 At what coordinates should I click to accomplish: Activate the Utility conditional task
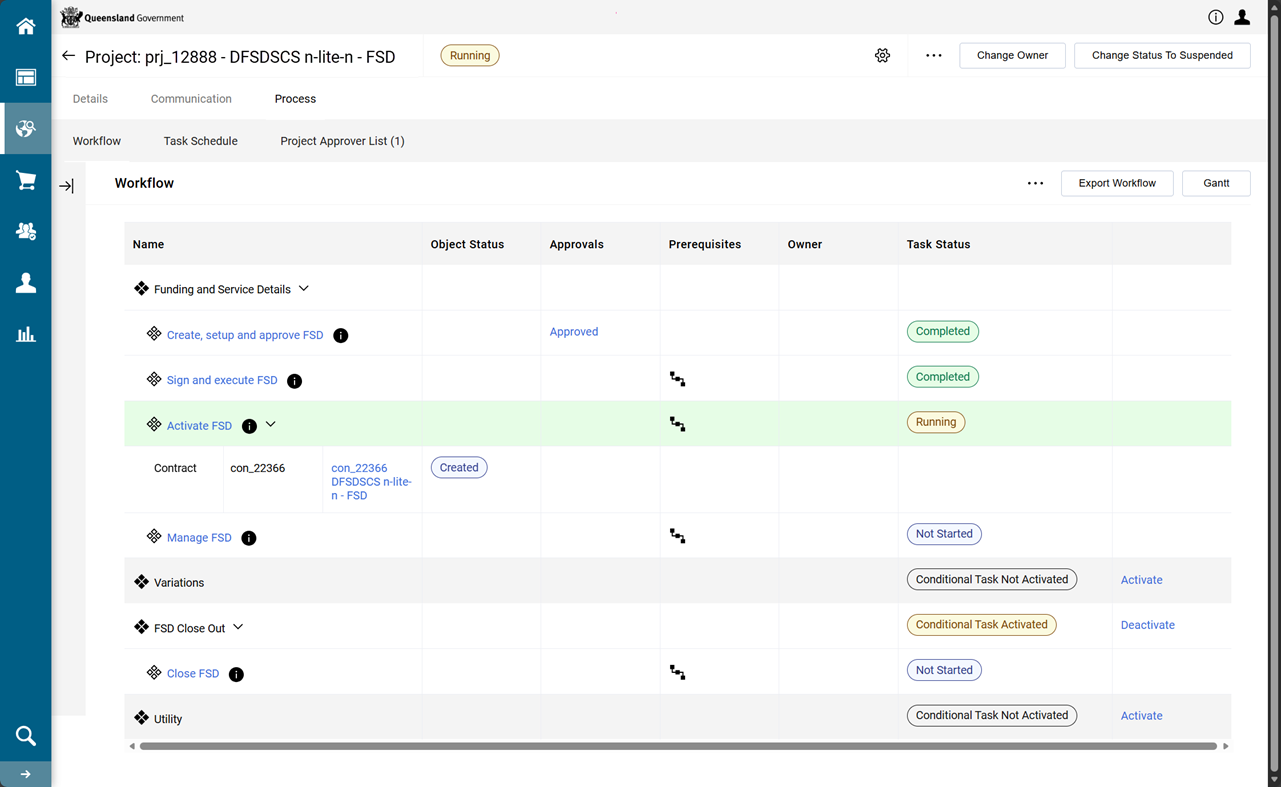(x=1141, y=716)
